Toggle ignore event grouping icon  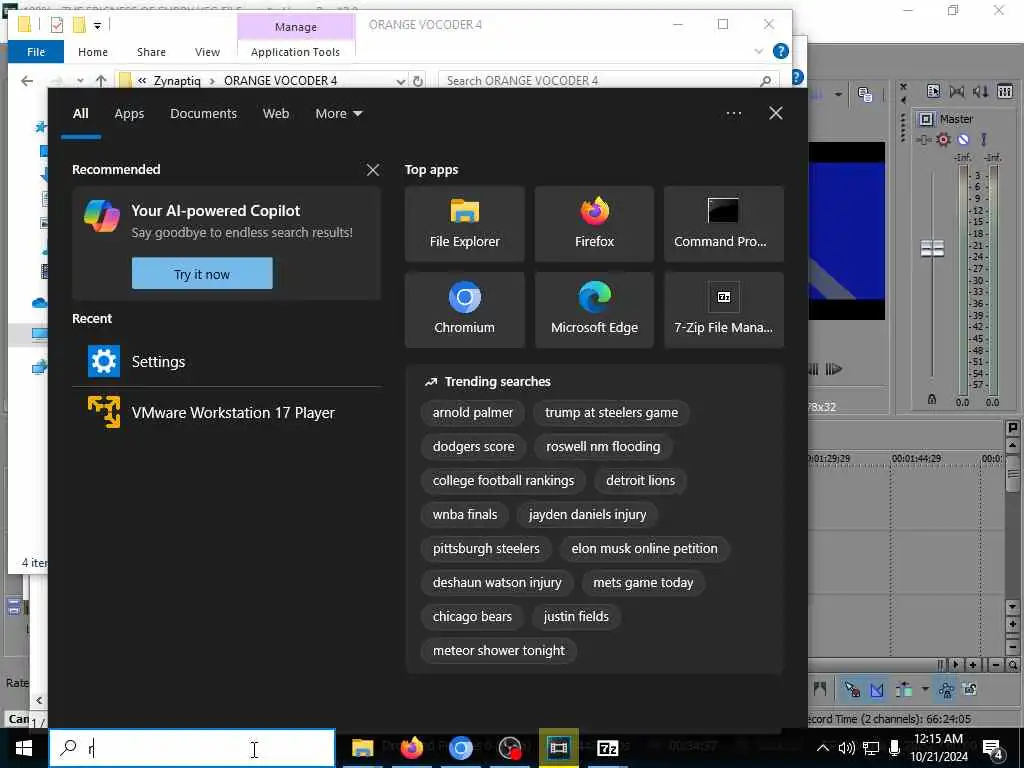(970, 689)
